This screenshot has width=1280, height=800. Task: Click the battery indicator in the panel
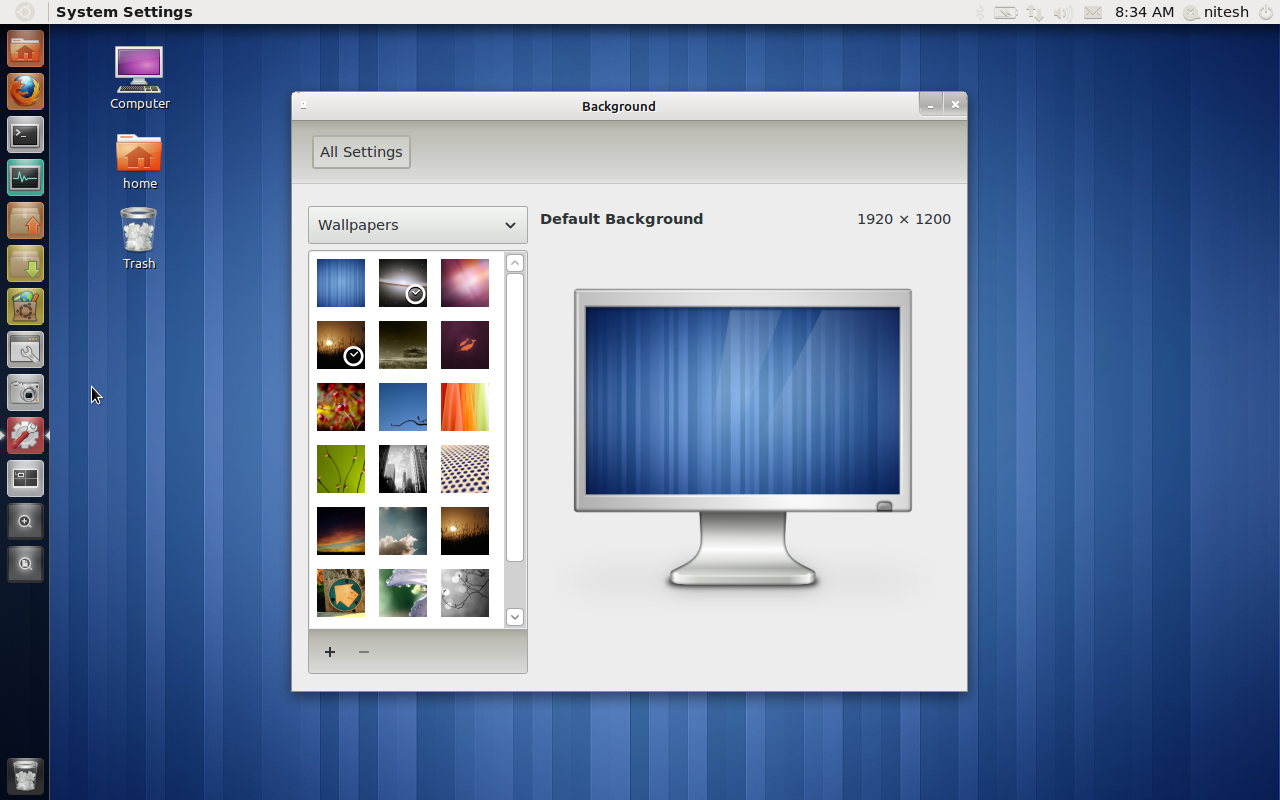[x=1006, y=12]
